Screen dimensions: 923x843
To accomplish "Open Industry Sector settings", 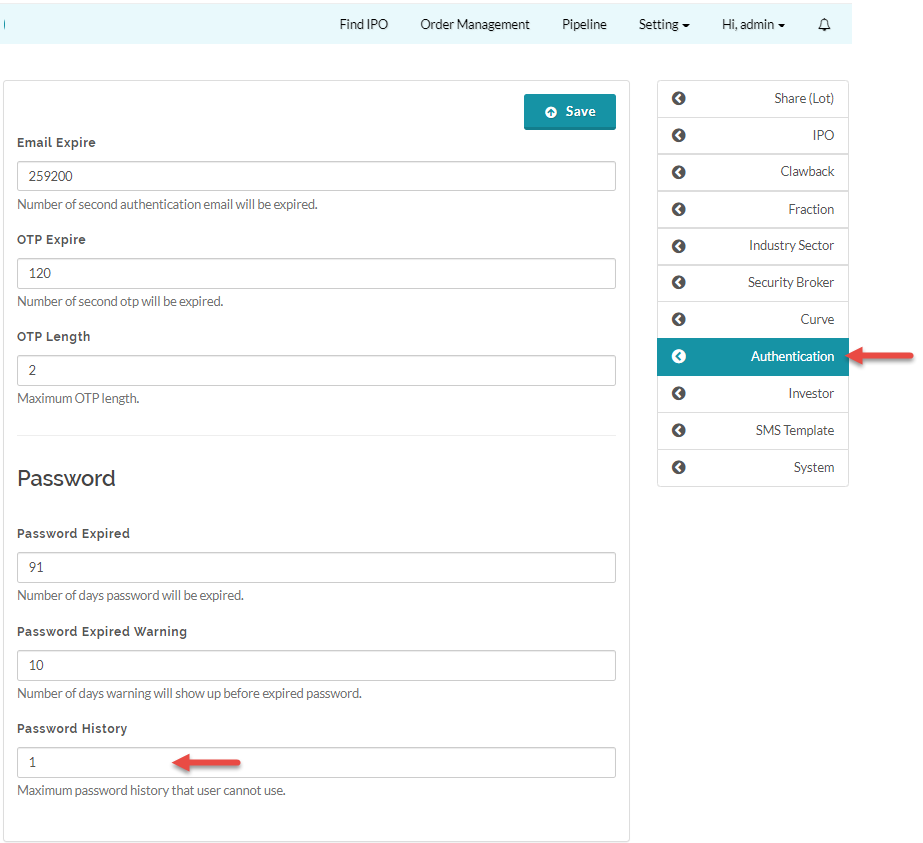I will 753,245.
